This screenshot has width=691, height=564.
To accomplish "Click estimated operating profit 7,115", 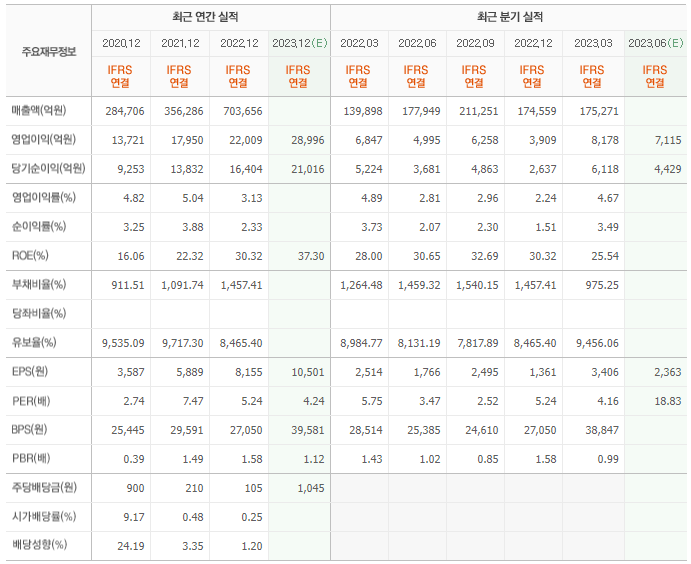I will click(668, 141).
